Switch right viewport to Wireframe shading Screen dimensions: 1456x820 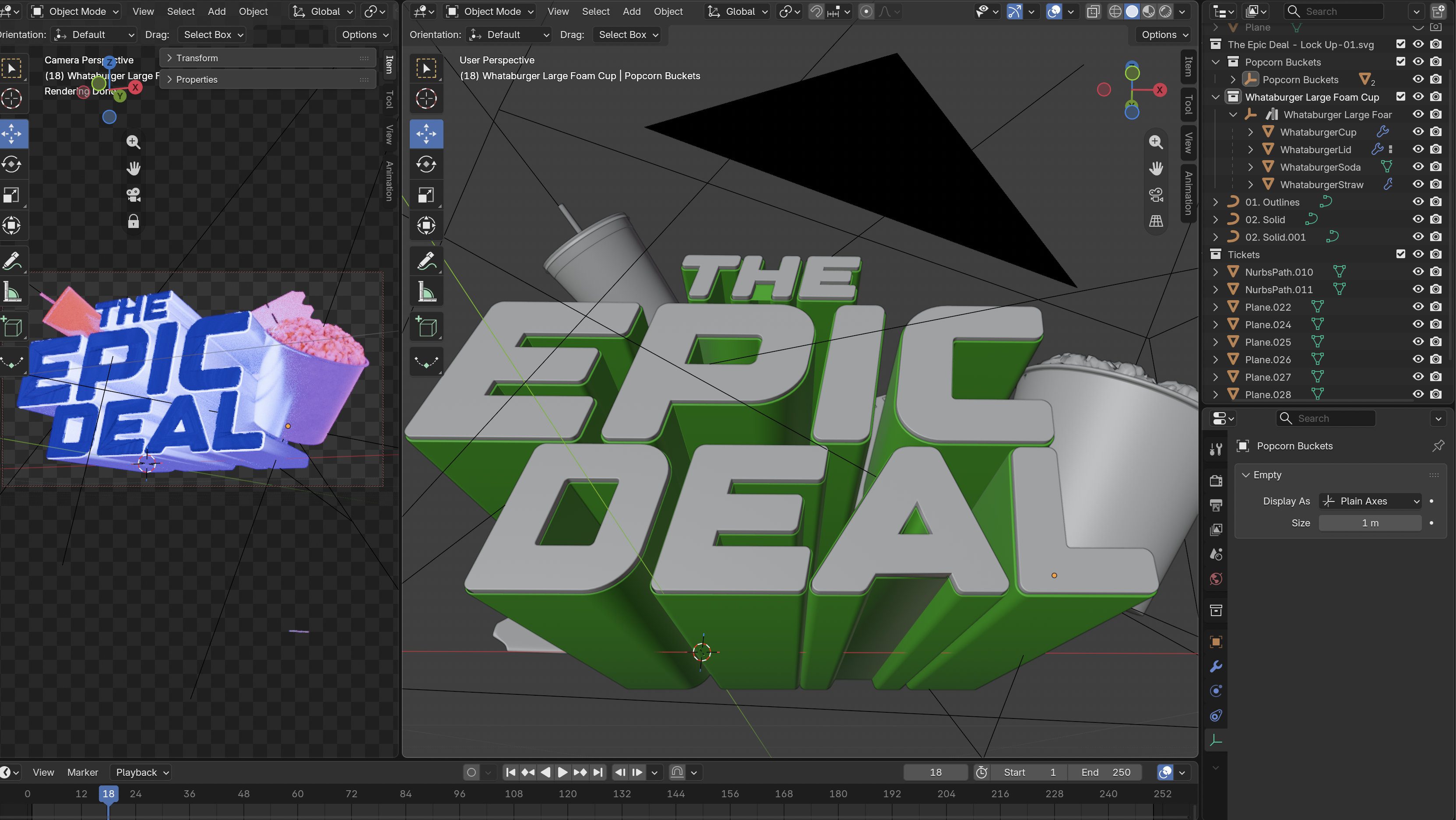click(1115, 11)
